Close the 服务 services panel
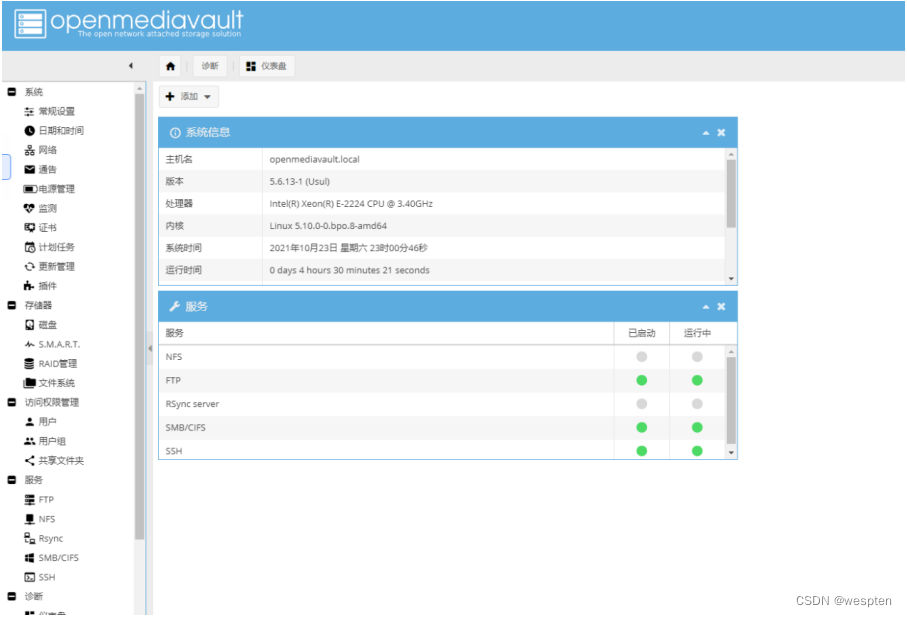This screenshot has height=617, width=907. pos(721,307)
